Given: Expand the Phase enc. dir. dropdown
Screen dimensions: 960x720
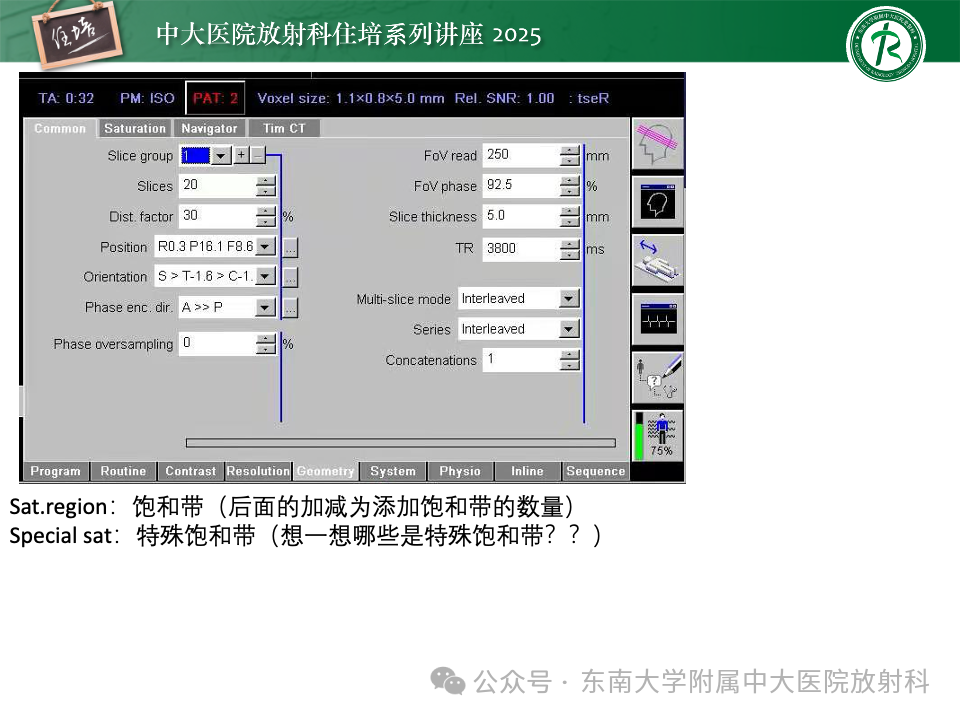Looking at the screenshot, I should 265,307.
